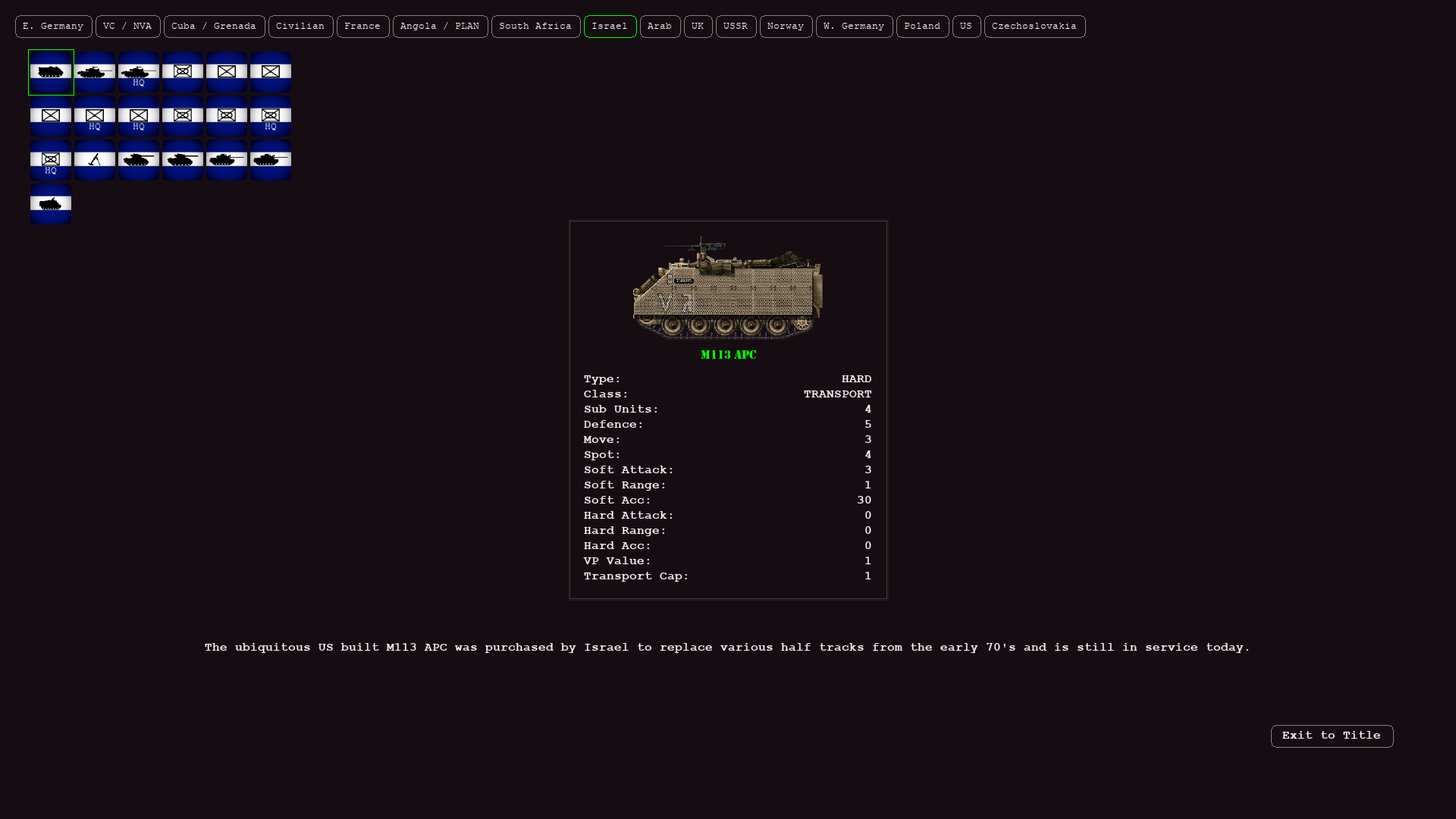Click the Exit to Title button
The width and height of the screenshot is (1456, 819).
click(1332, 736)
